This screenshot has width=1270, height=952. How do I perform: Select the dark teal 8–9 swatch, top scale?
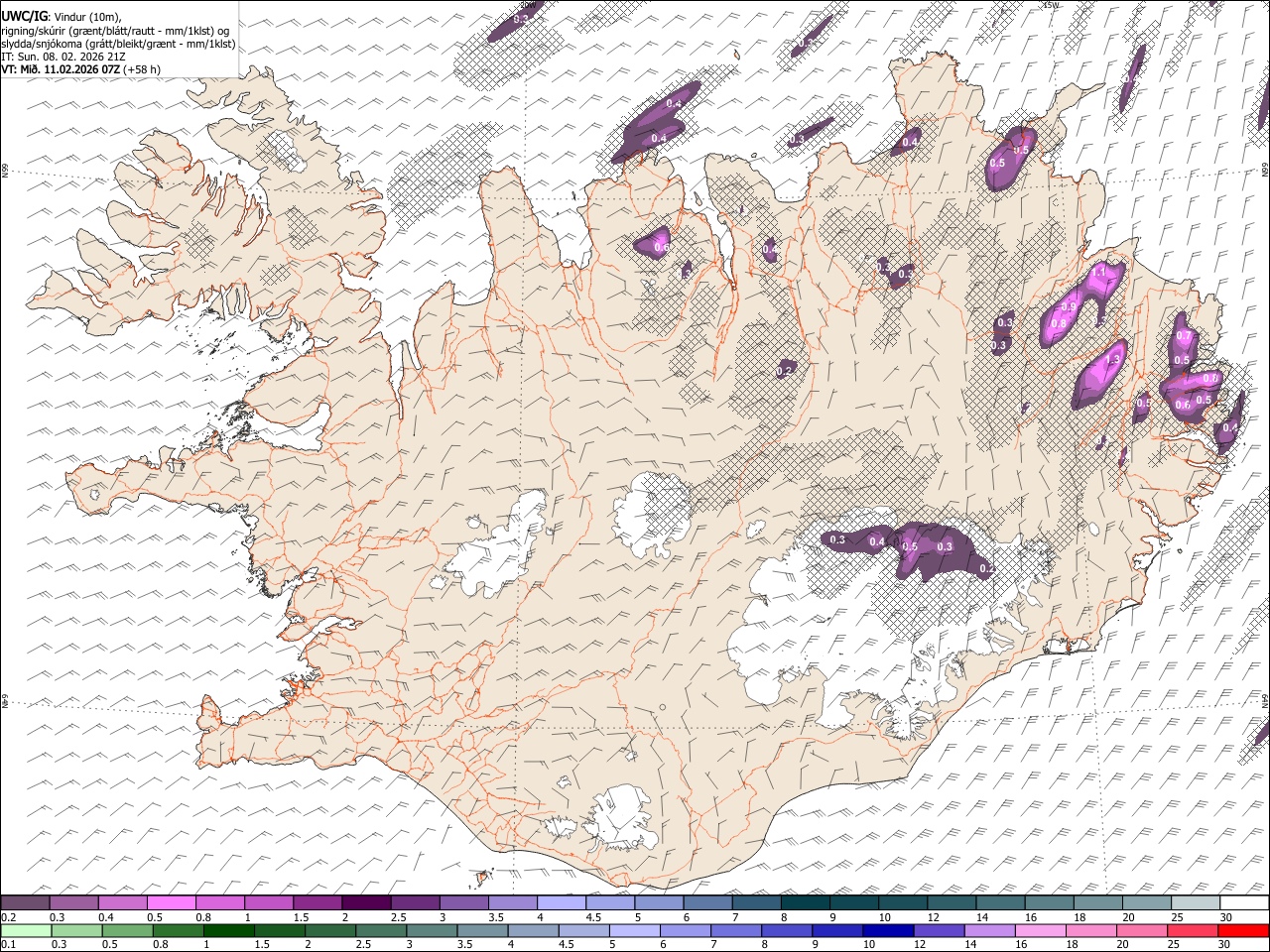804,902
